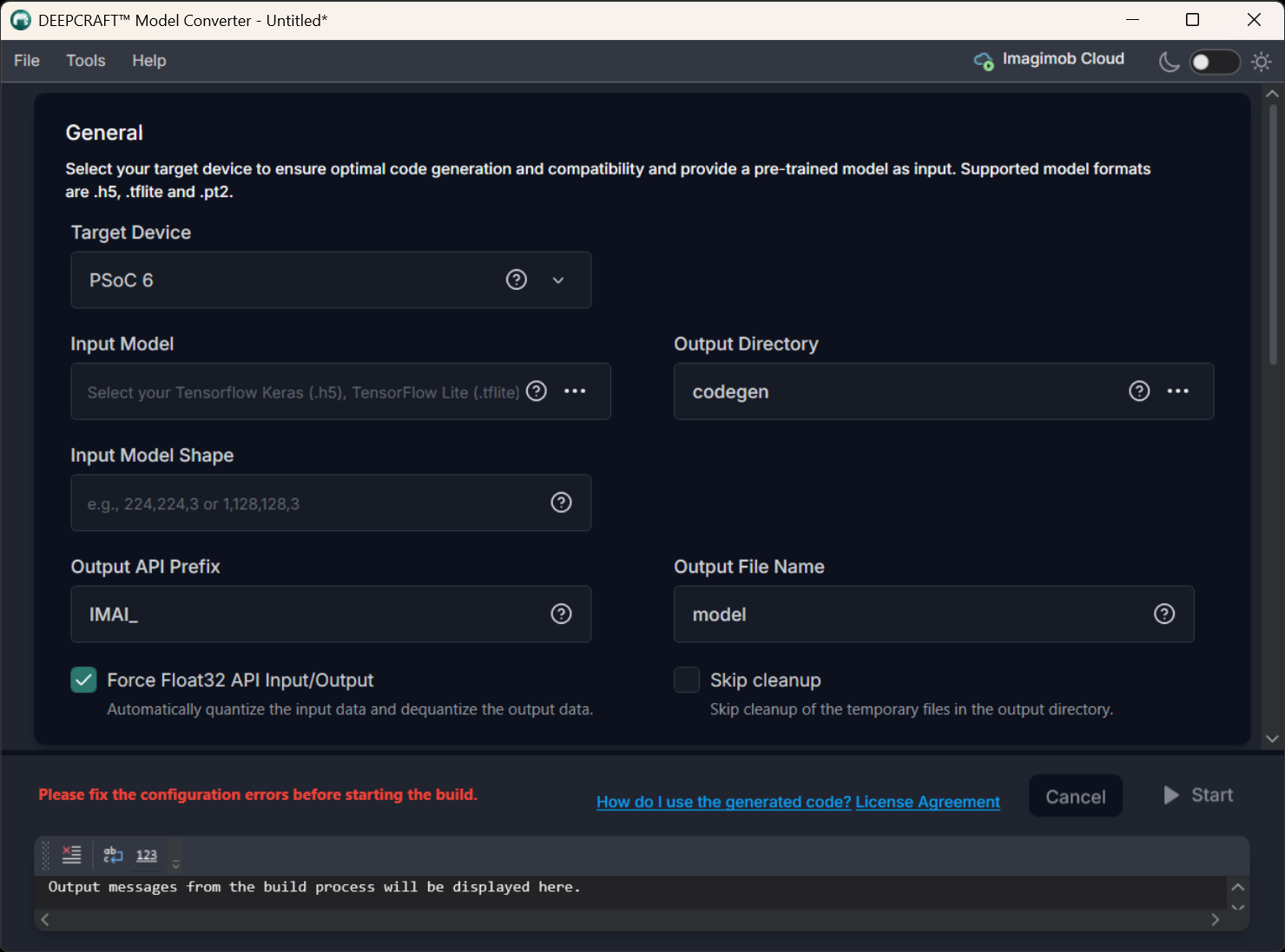Click the Start build button
The height and width of the screenshot is (952, 1285).
tap(1198, 795)
